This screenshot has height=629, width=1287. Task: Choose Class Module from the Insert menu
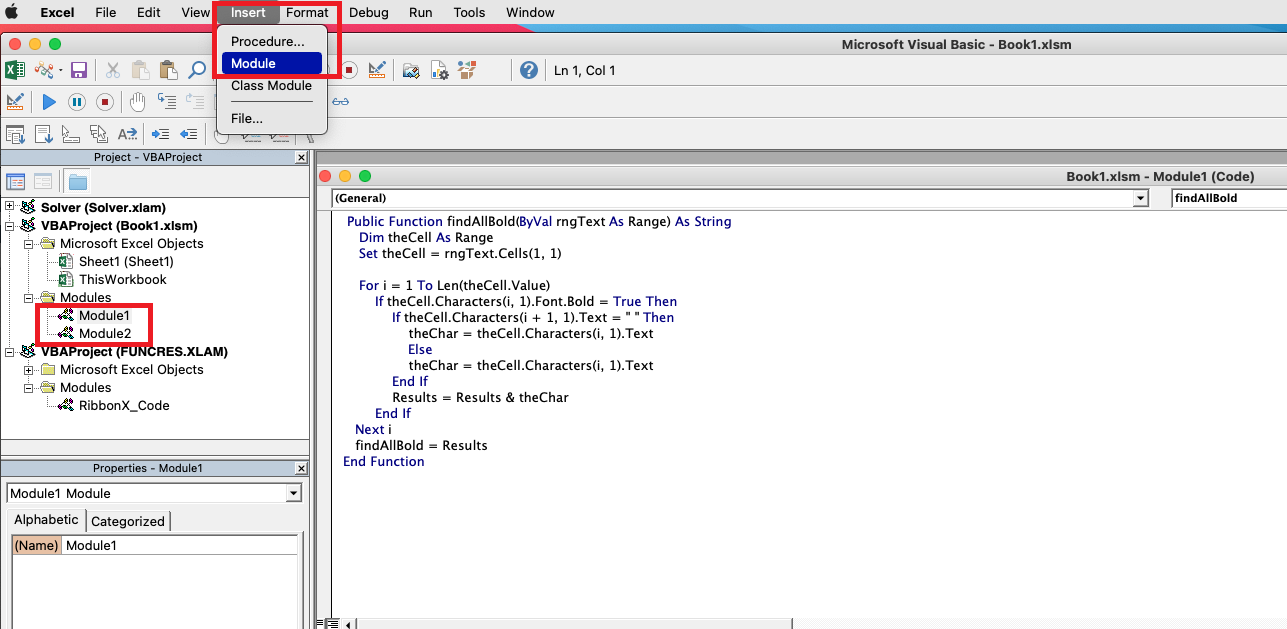click(x=270, y=85)
